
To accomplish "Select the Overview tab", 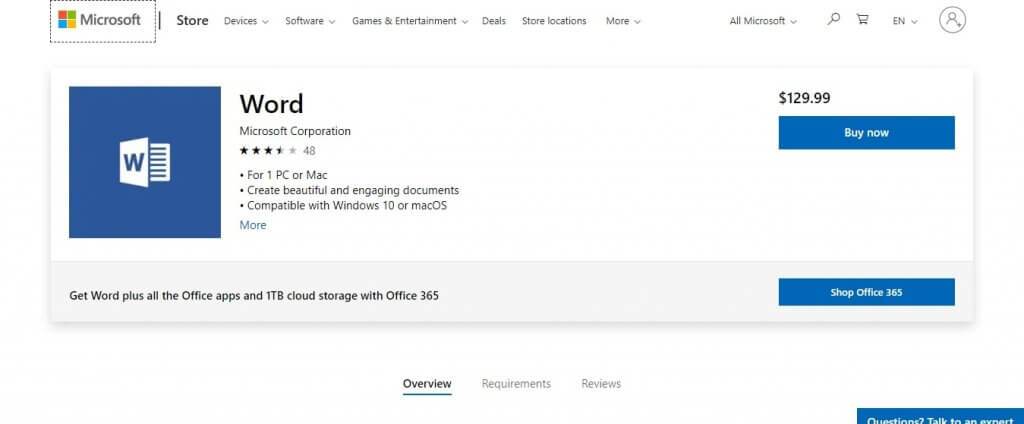I will (x=426, y=383).
